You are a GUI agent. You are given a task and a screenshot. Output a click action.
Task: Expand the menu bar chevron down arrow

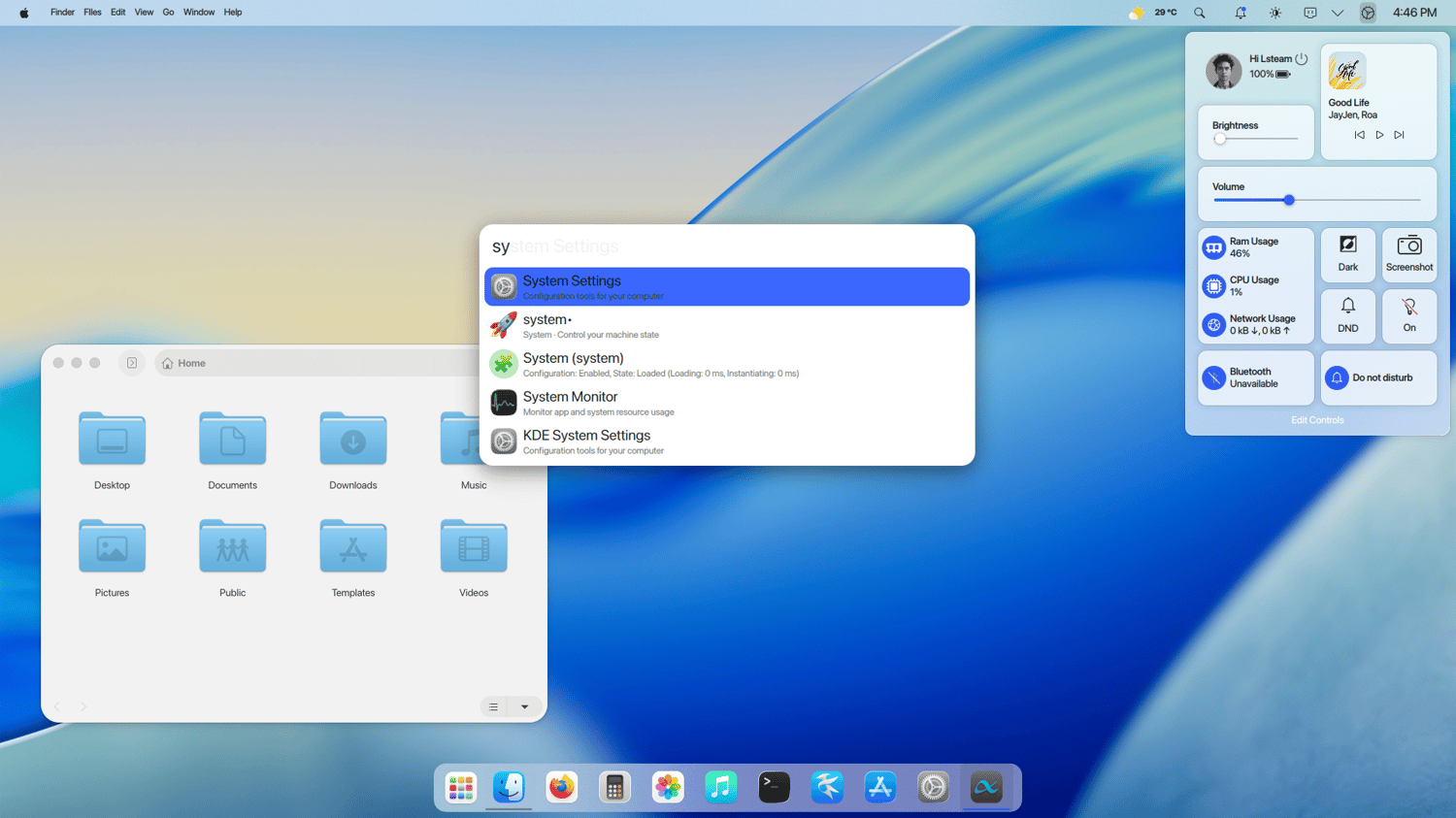coord(1338,13)
